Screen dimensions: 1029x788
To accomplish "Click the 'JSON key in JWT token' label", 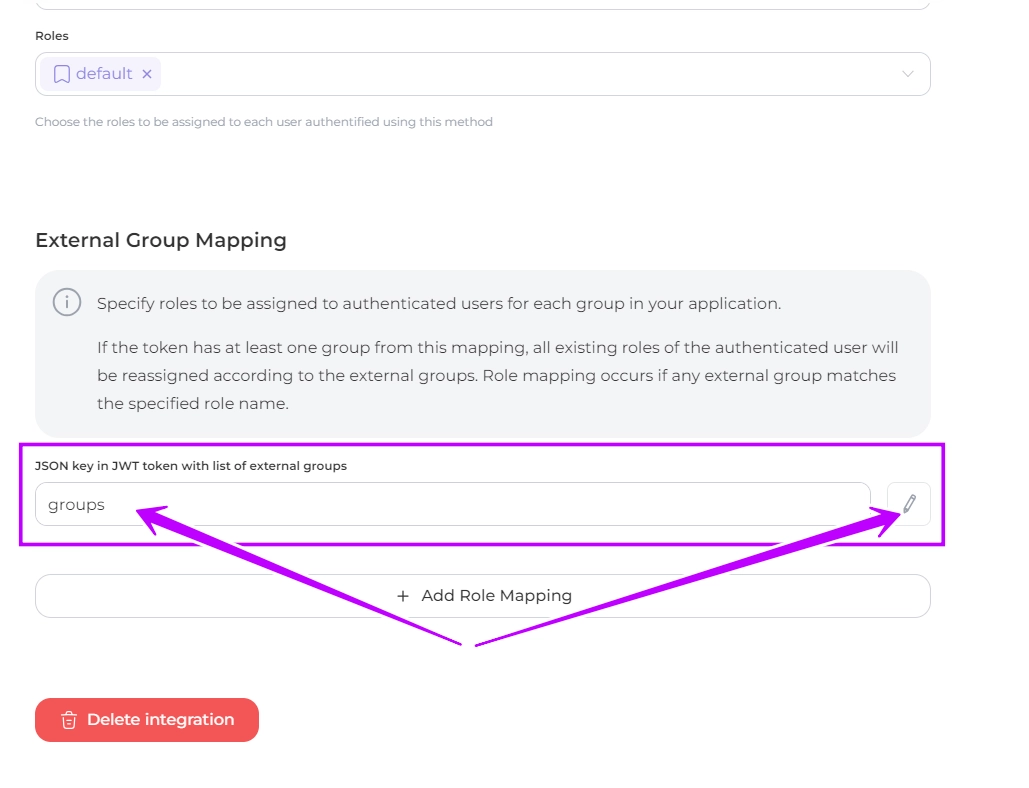I will point(191,466).
